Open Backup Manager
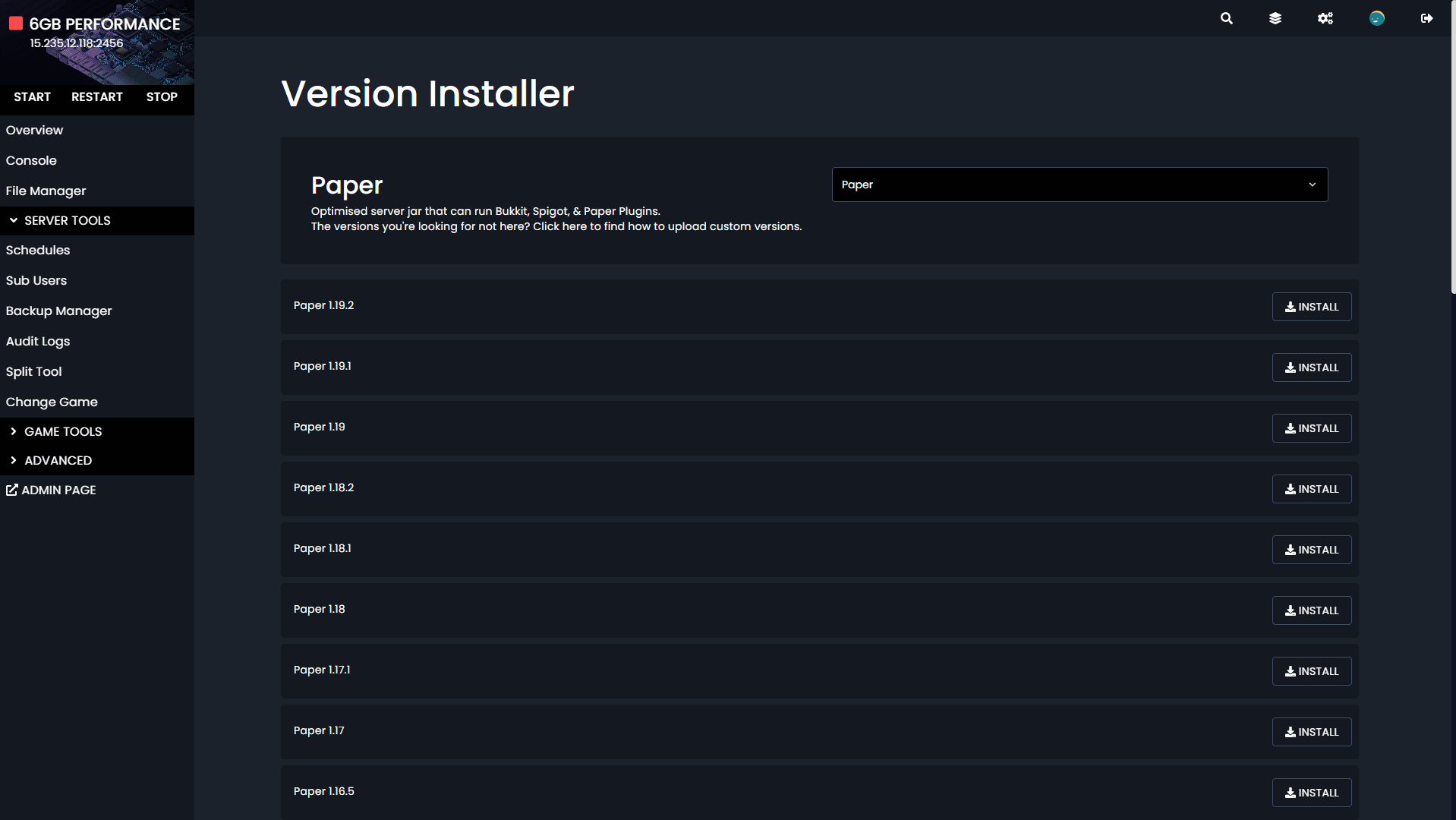Viewport: 1456px width, 820px height. pyautogui.click(x=58, y=311)
